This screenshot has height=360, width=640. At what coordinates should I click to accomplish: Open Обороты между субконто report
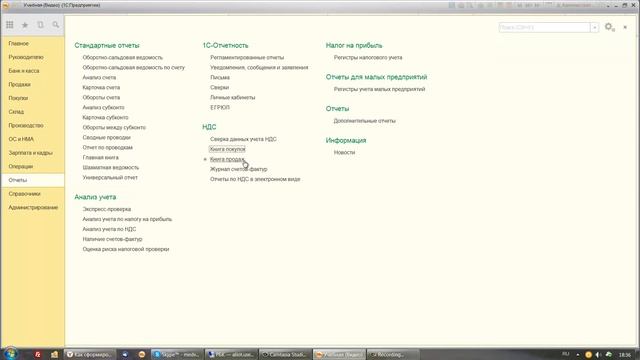tap(114, 127)
